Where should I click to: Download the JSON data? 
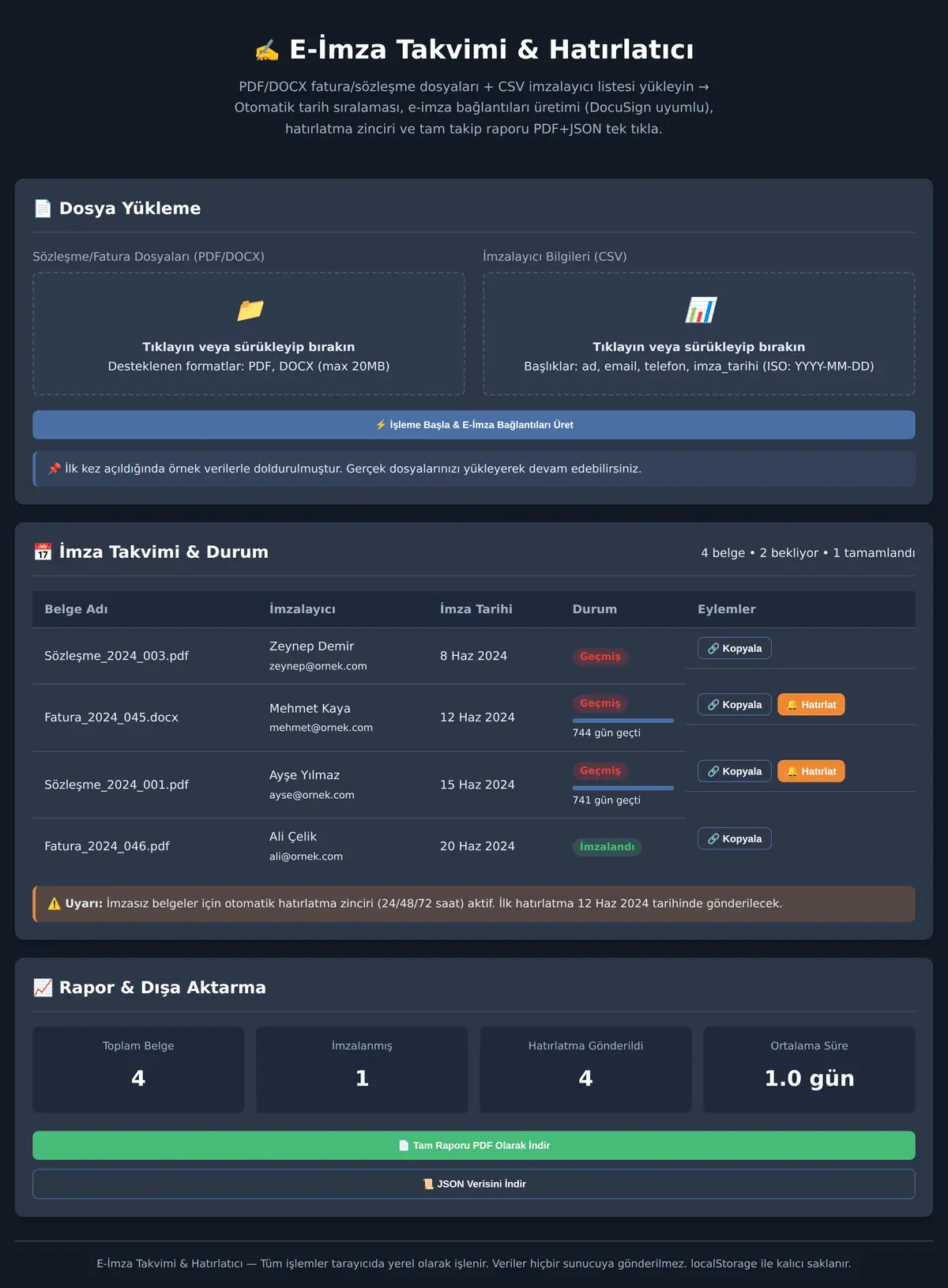(474, 1184)
